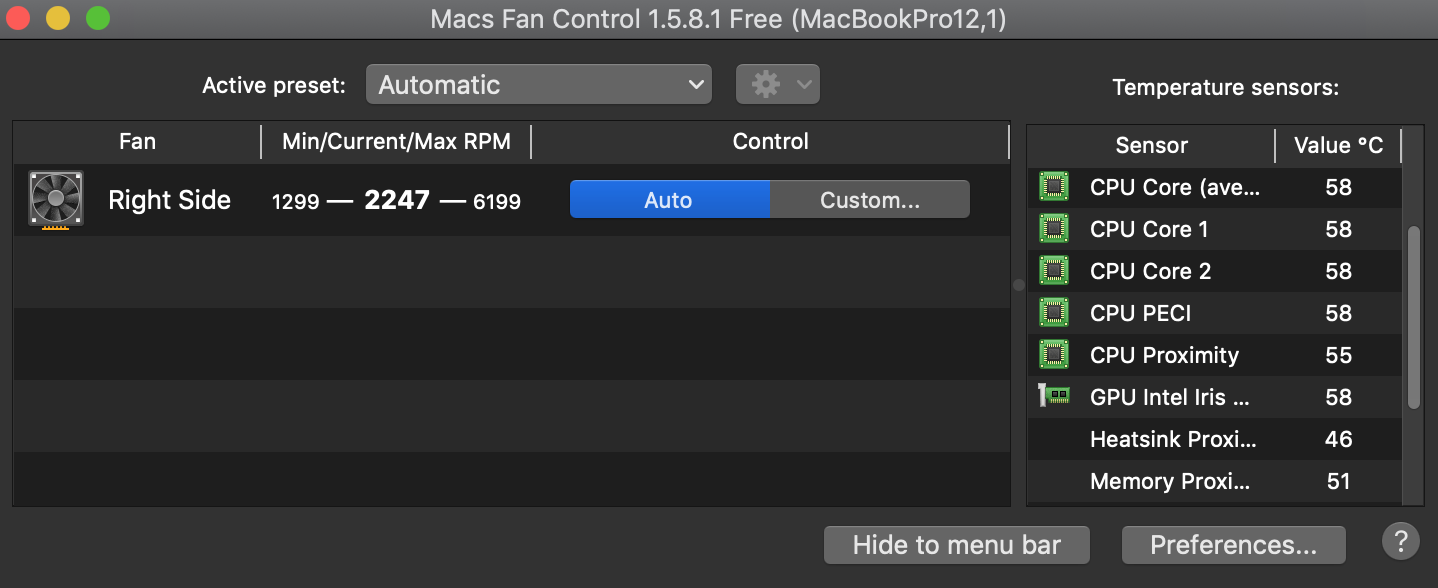Click the GPU Intel Iris card icon

pos(1053,397)
